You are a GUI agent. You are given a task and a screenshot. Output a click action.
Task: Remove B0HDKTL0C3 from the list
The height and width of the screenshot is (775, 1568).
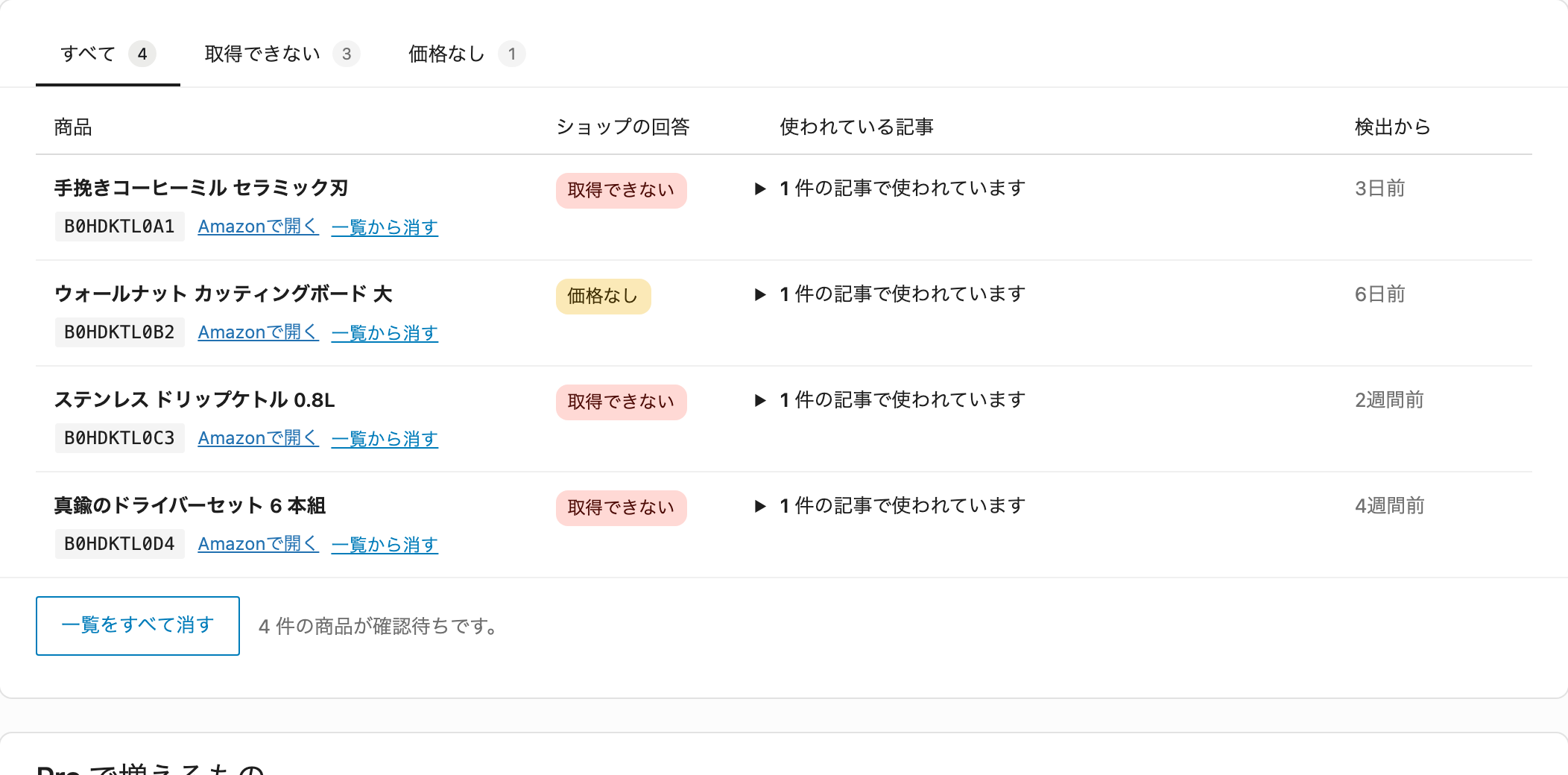click(x=385, y=438)
